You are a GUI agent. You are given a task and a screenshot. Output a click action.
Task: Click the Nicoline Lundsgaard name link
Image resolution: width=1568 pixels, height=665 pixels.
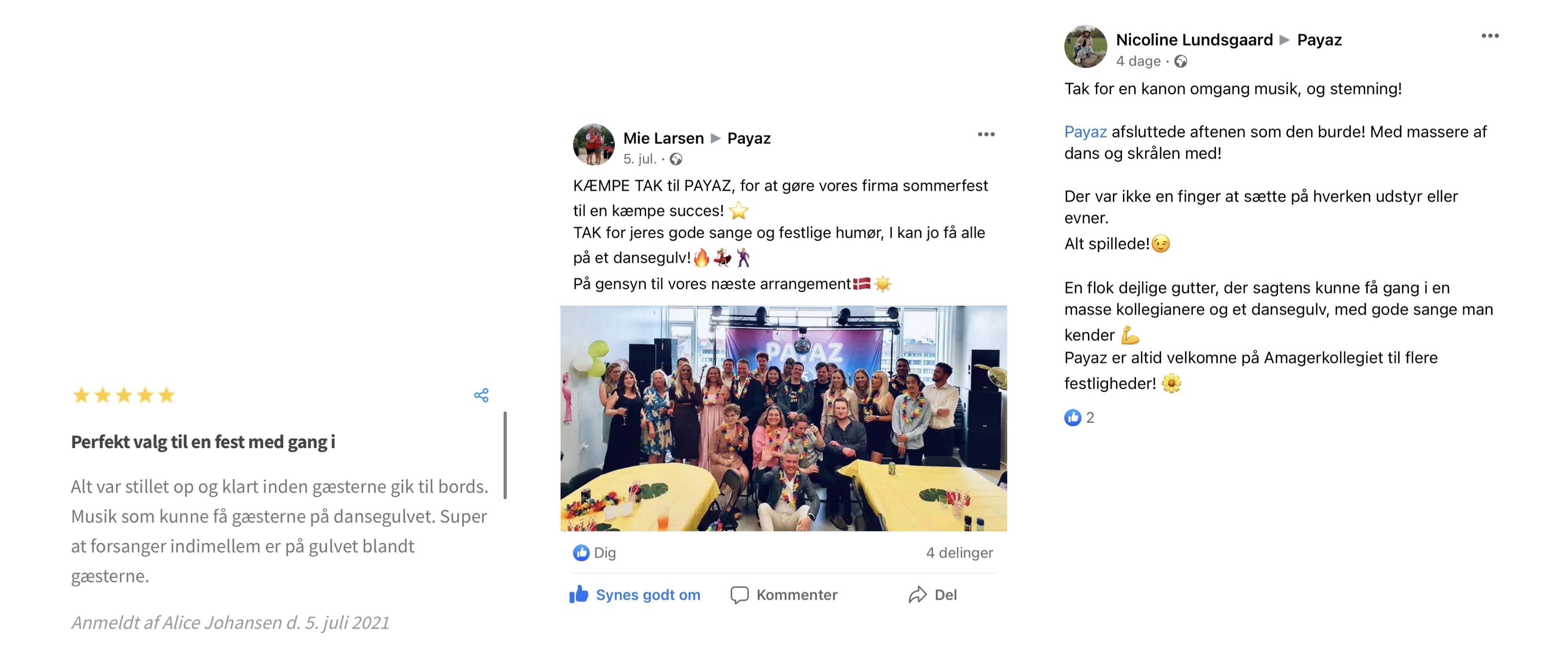[1194, 40]
